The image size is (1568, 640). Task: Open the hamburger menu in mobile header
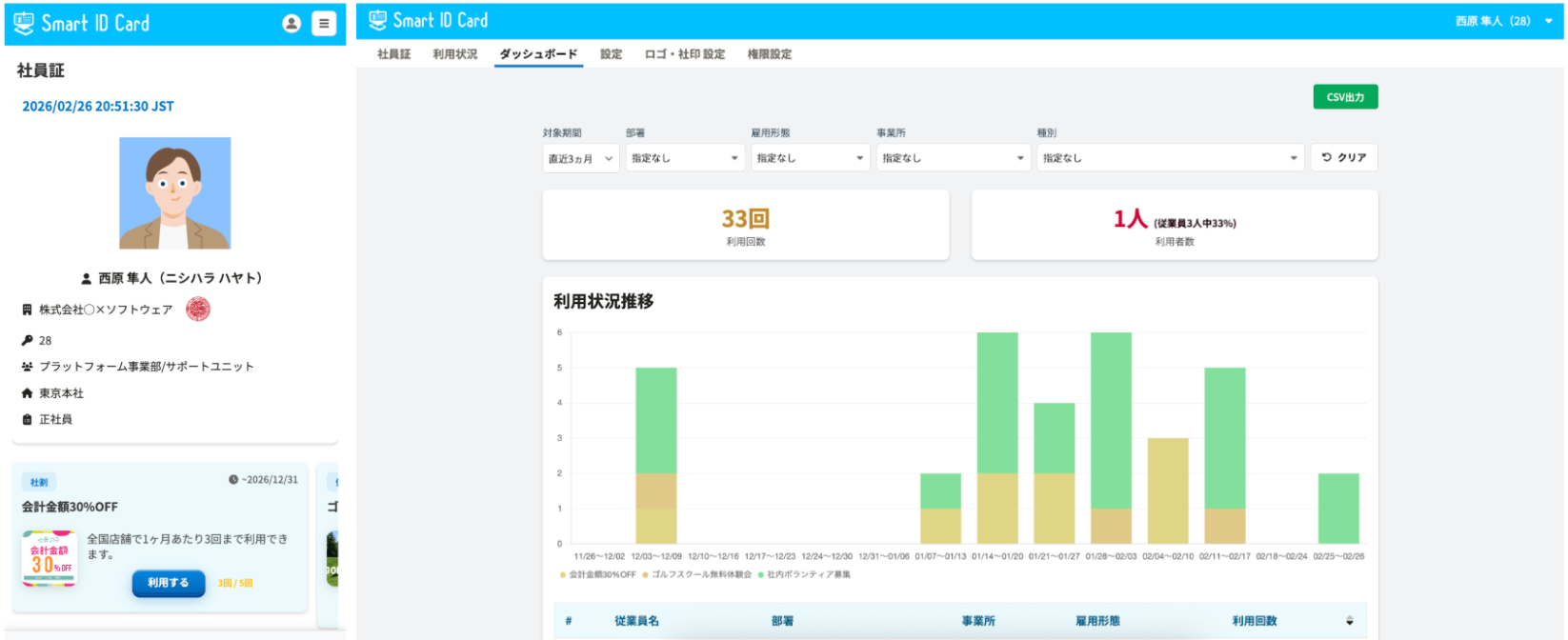click(324, 24)
